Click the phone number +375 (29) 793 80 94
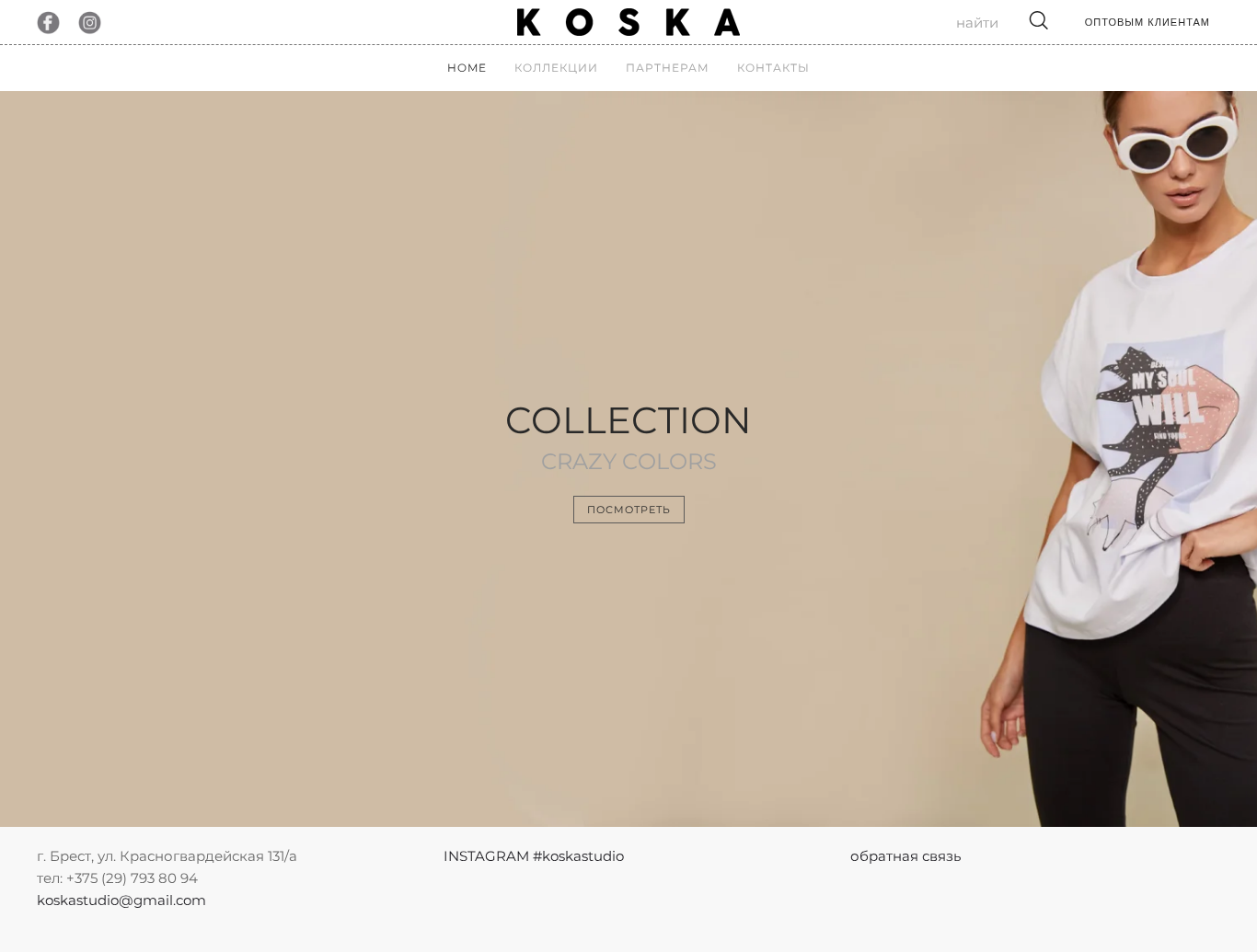 tap(132, 878)
